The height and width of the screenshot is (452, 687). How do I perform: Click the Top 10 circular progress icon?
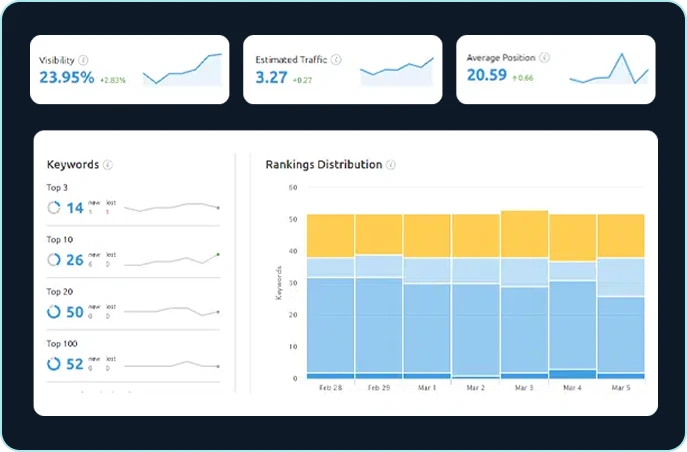point(54,260)
